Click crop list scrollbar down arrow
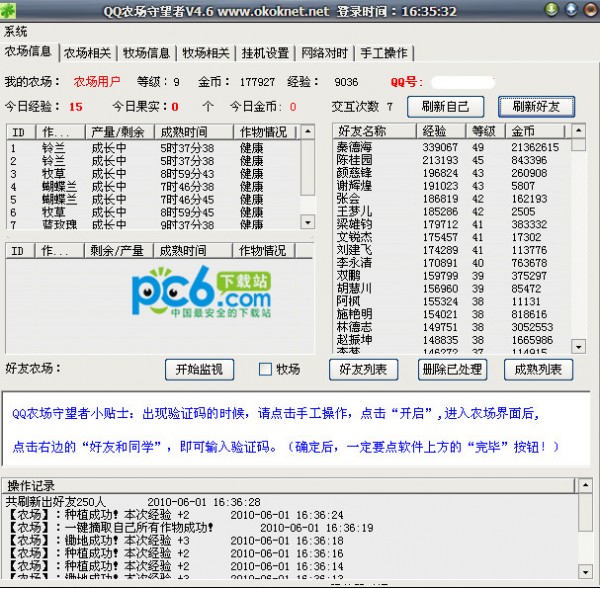The image size is (600, 589). point(308,222)
